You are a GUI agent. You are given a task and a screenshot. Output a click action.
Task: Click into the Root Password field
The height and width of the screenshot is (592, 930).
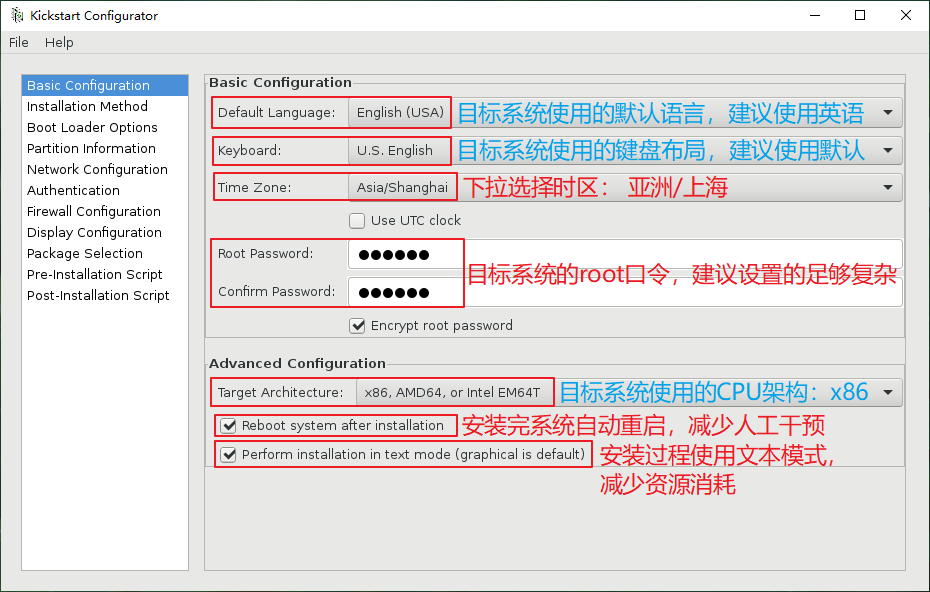(x=625, y=254)
